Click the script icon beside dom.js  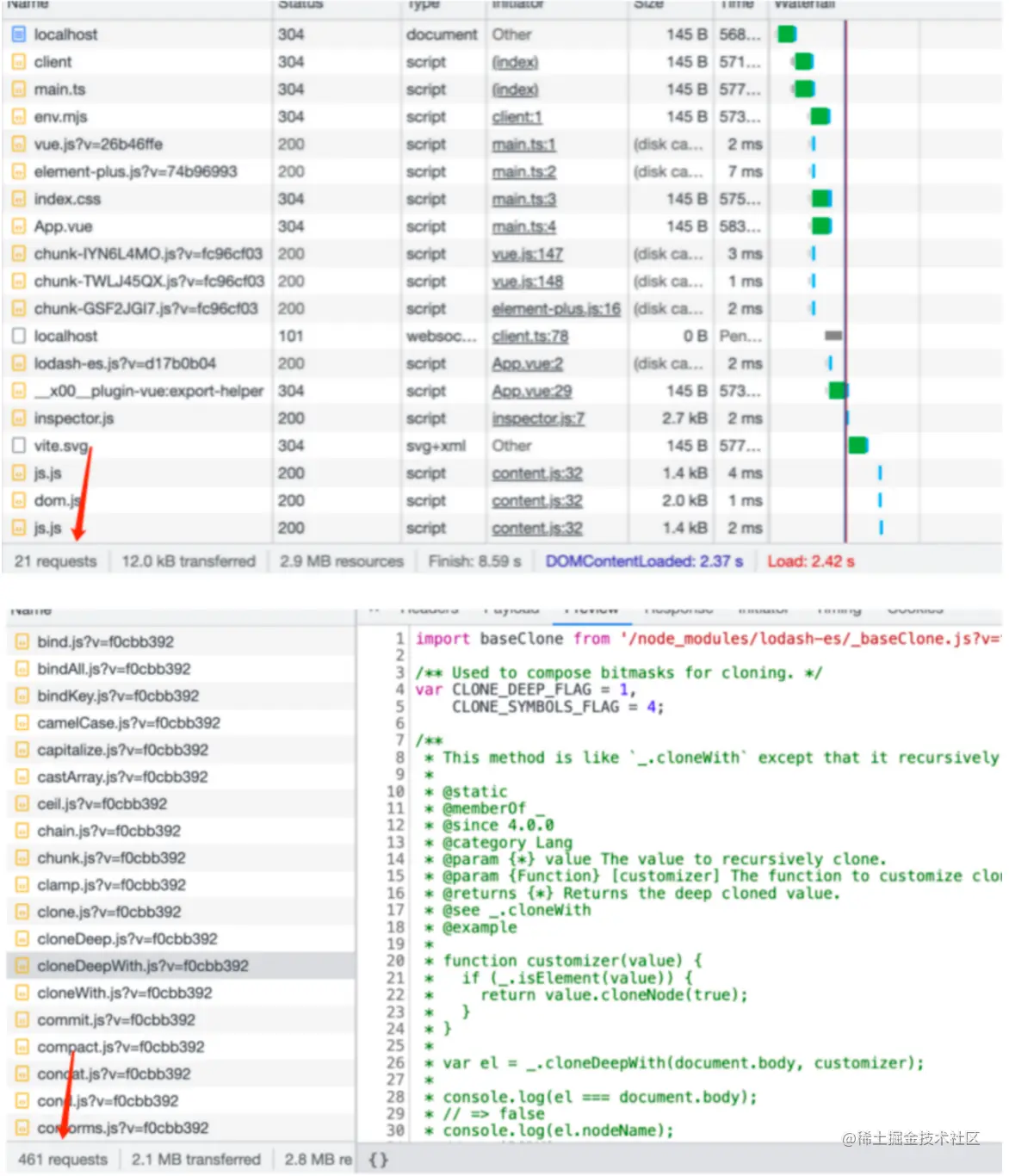point(19,500)
